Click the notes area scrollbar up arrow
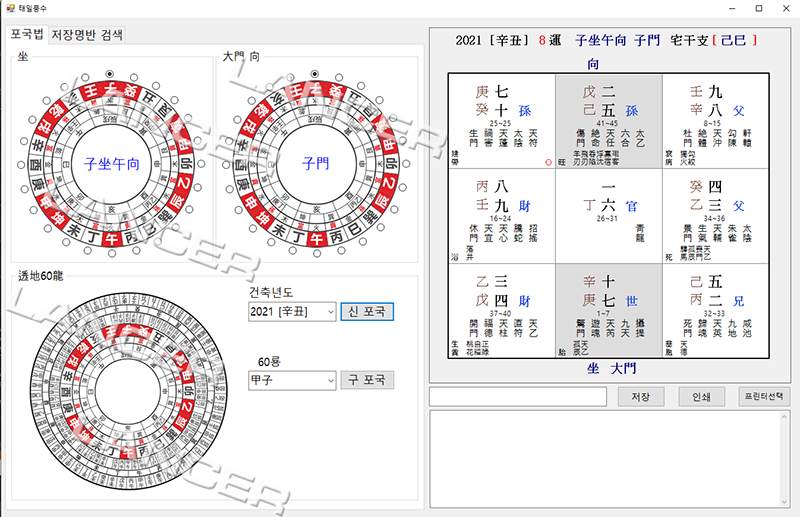 pyautogui.click(x=785, y=416)
